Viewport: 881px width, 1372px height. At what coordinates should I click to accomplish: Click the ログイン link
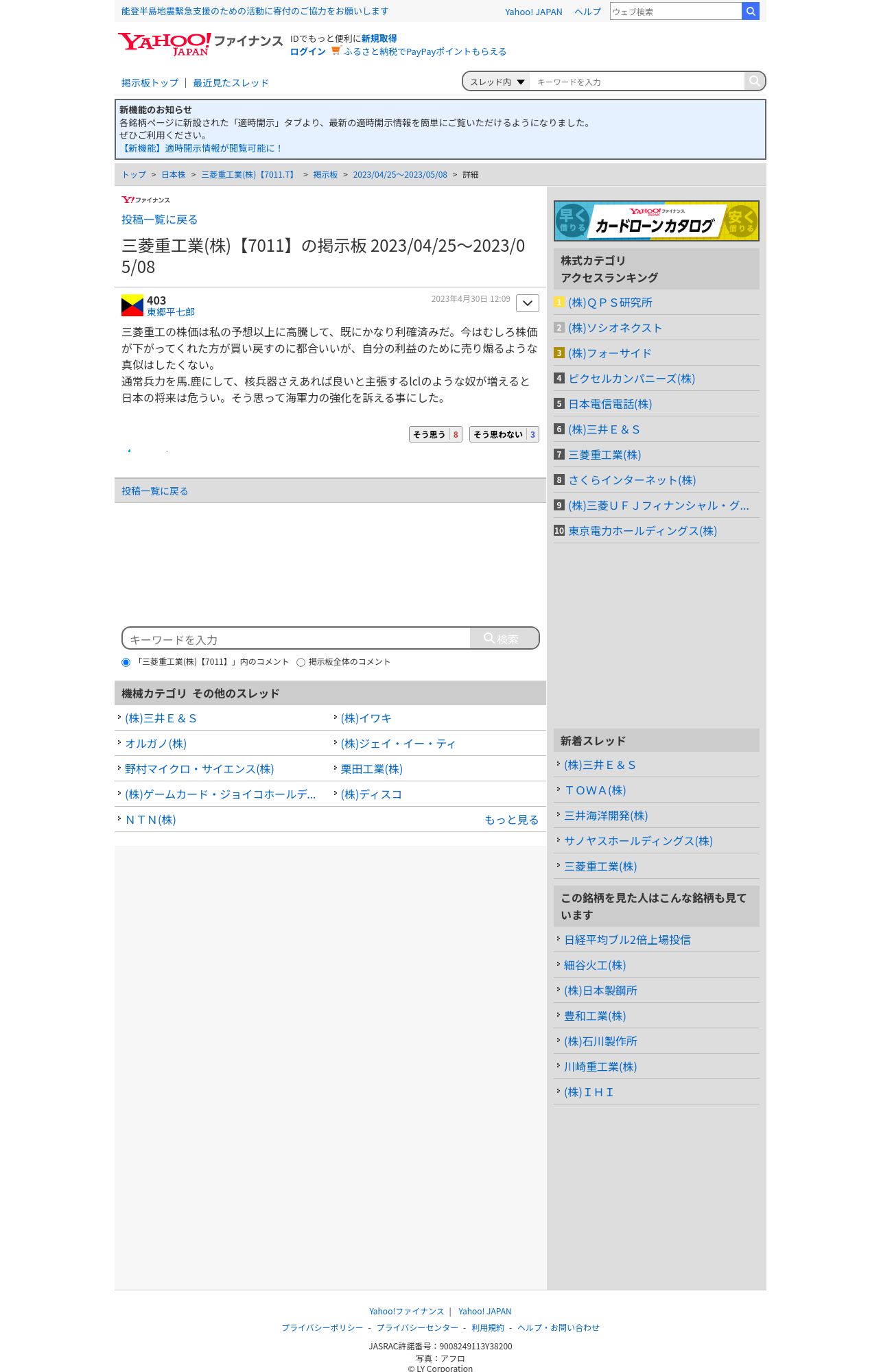pos(308,51)
